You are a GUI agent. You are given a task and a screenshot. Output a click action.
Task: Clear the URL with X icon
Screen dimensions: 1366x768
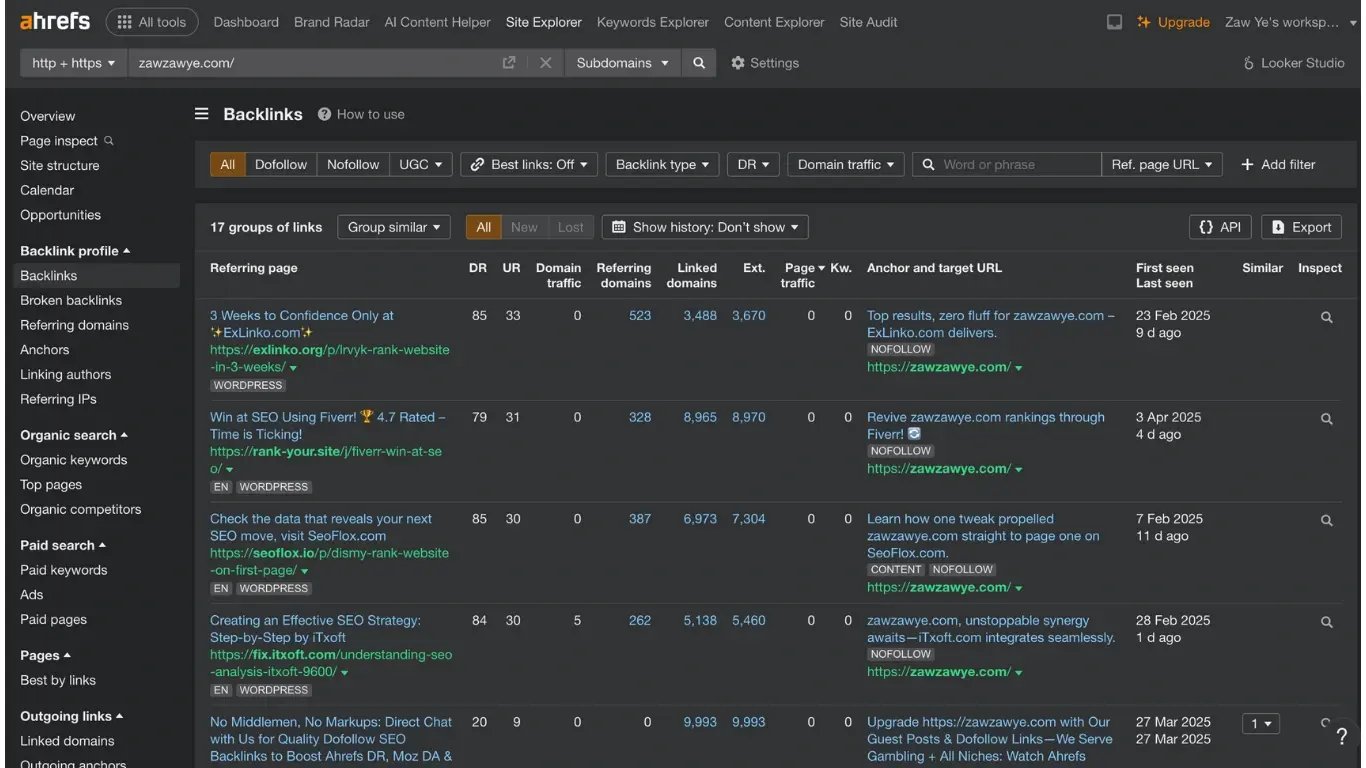tap(546, 63)
